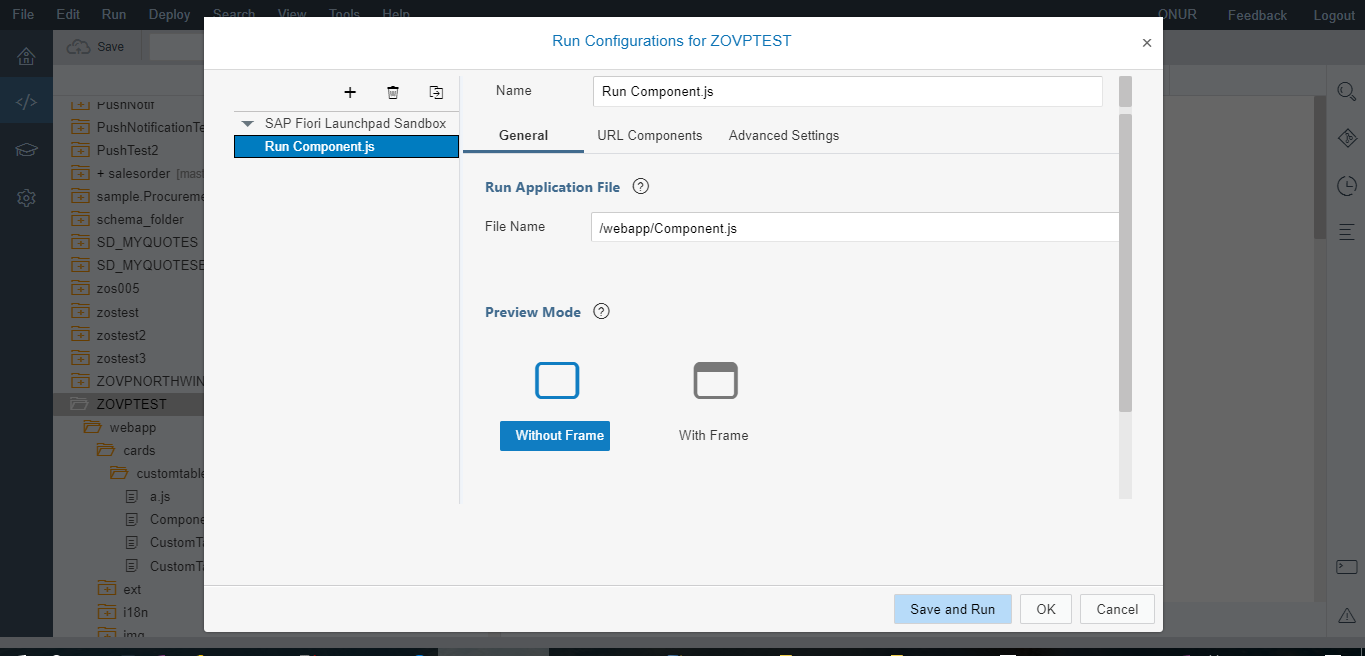Expand the SD_MYQUOTES folder
Screen dimensions: 1365x656
click(x=81, y=242)
